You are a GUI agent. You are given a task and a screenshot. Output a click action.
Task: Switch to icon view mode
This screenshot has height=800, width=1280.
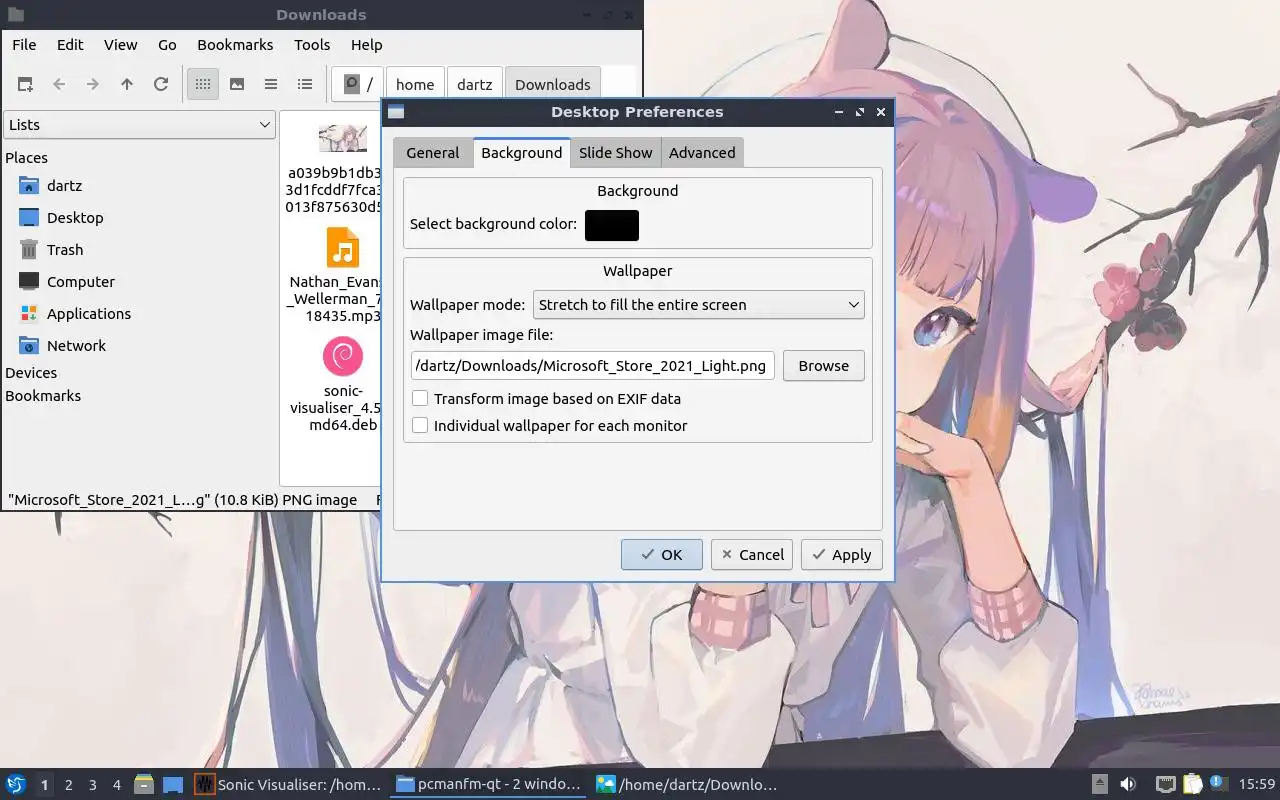click(x=203, y=84)
